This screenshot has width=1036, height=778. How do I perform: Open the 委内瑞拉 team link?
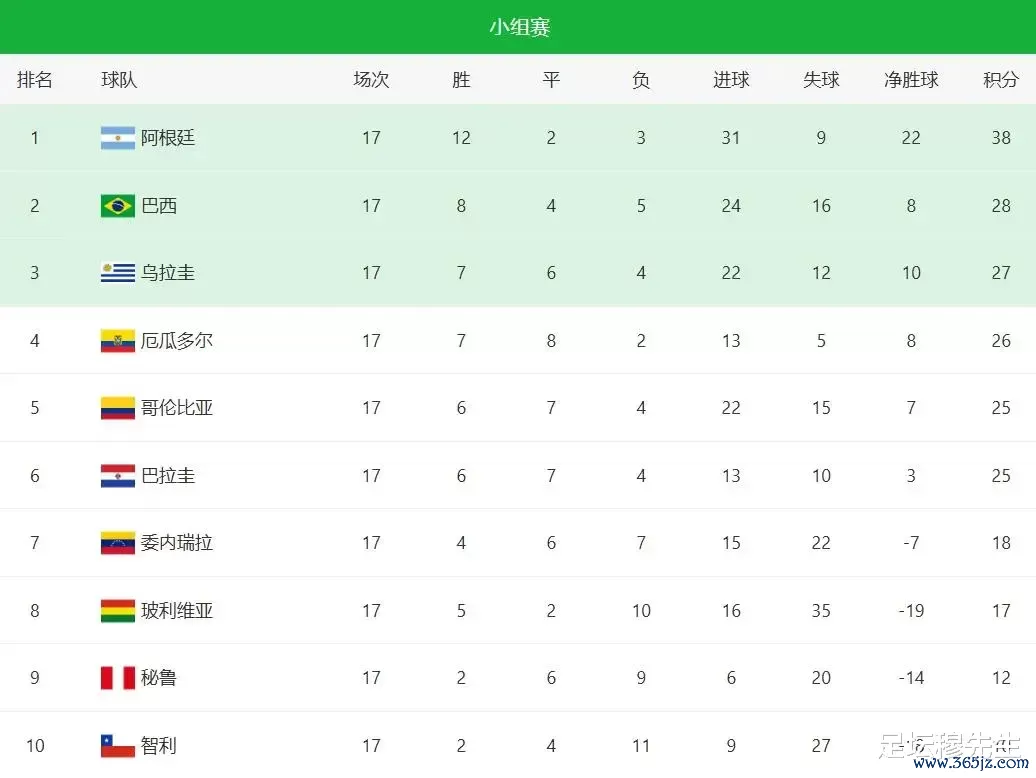coord(176,543)
